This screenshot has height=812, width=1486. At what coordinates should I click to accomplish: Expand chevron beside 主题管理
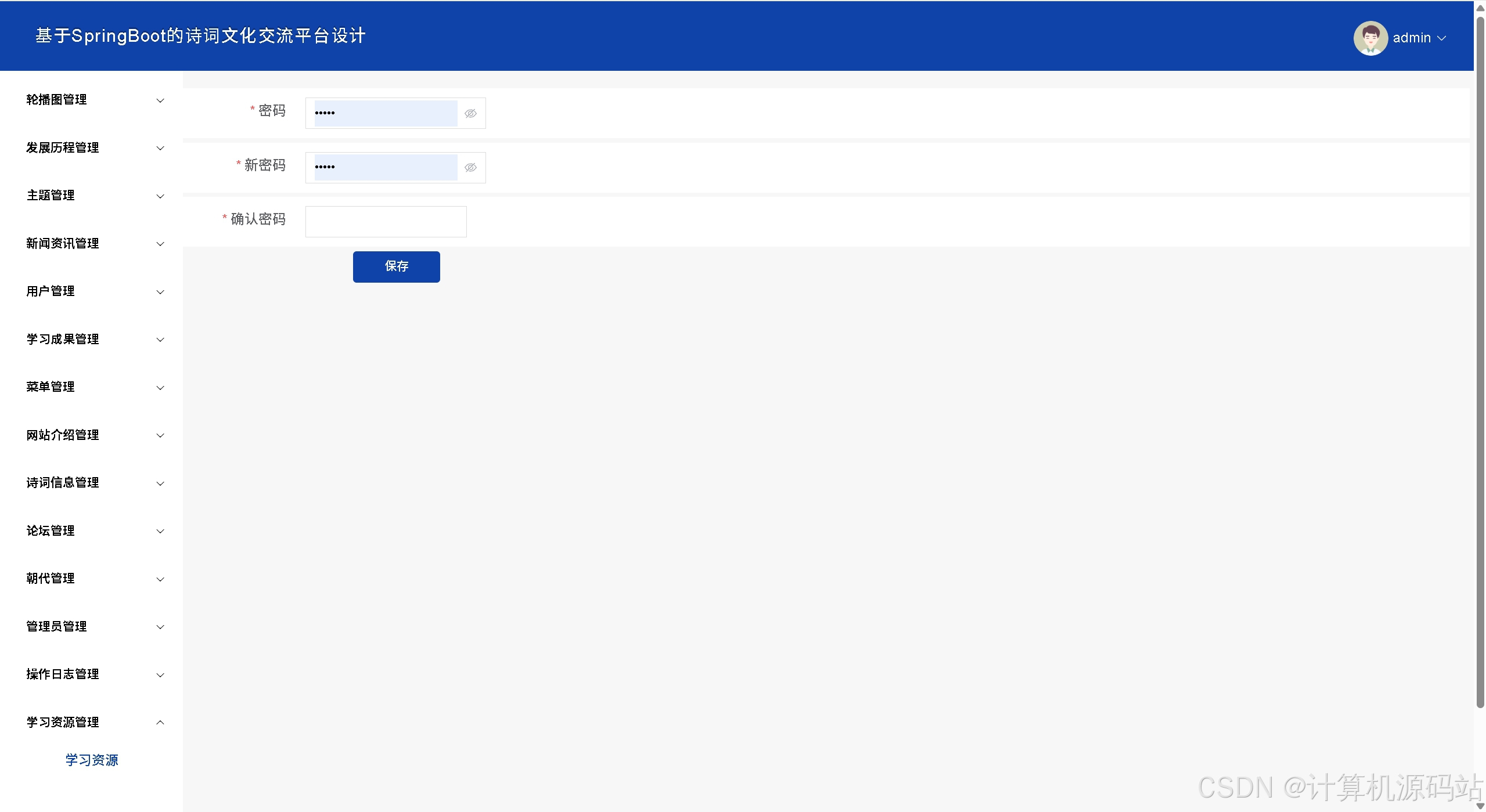pos(160,196)
